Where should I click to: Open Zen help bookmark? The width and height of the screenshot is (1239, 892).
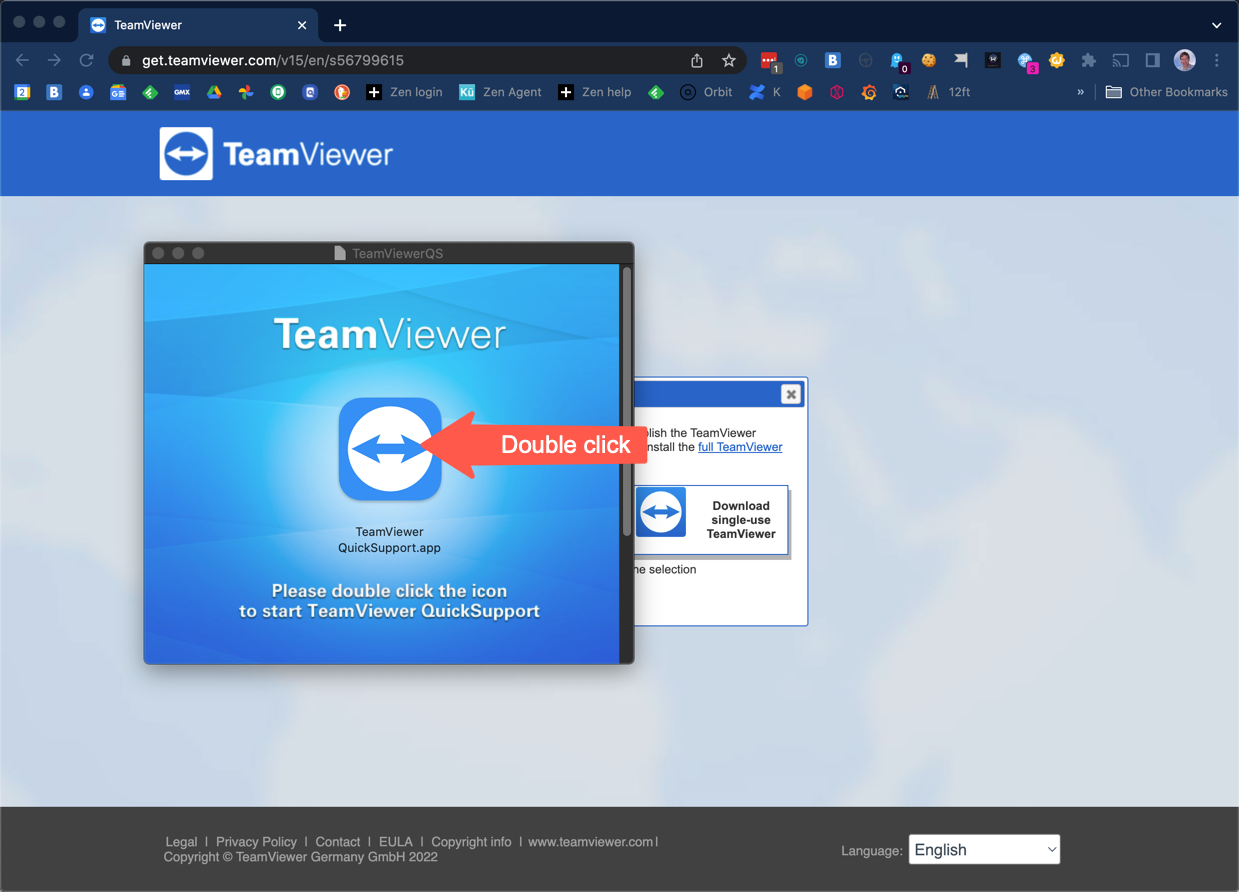594,92
